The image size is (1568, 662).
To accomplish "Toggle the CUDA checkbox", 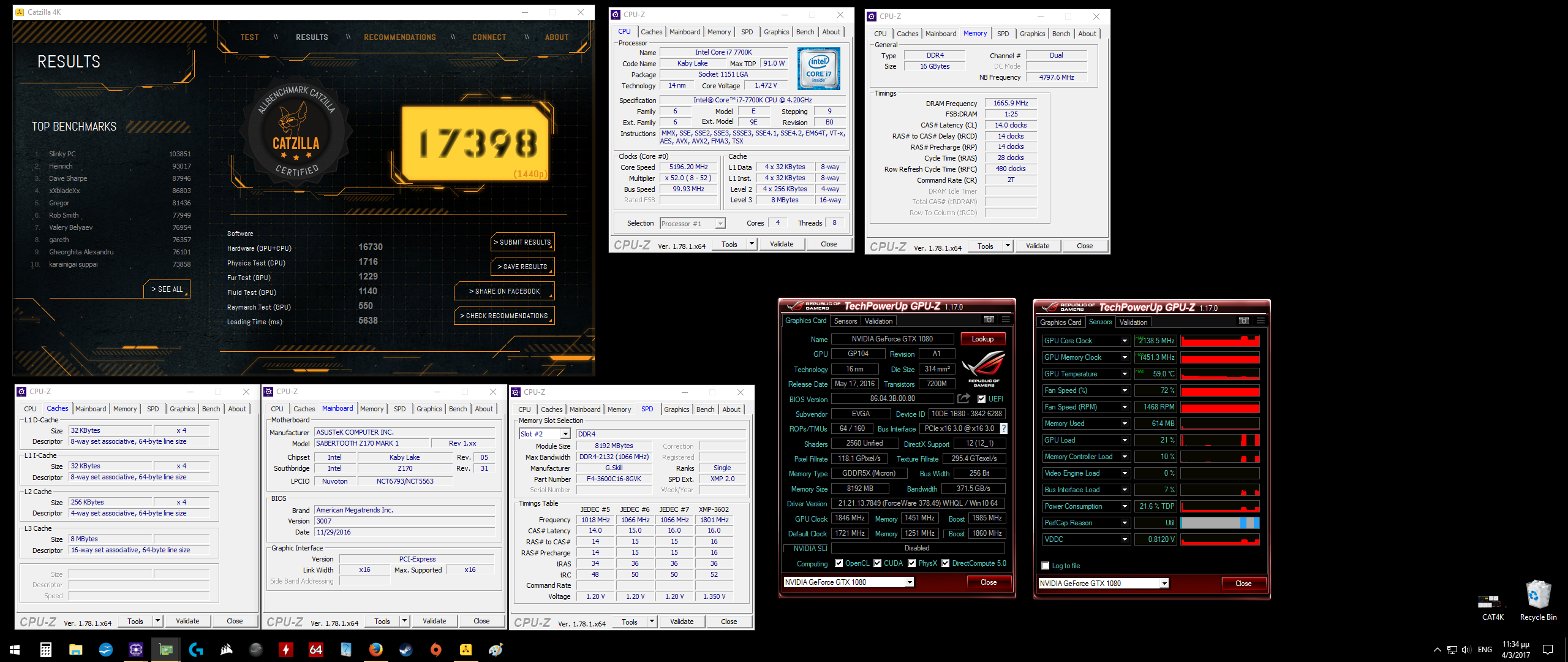I will pos(878,563).
